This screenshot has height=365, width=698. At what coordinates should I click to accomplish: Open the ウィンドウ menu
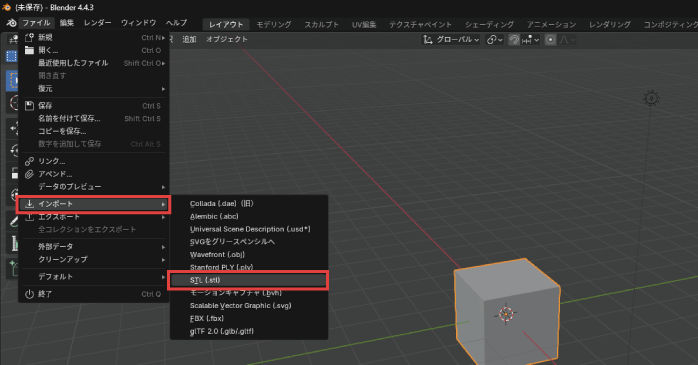[138, 23]
